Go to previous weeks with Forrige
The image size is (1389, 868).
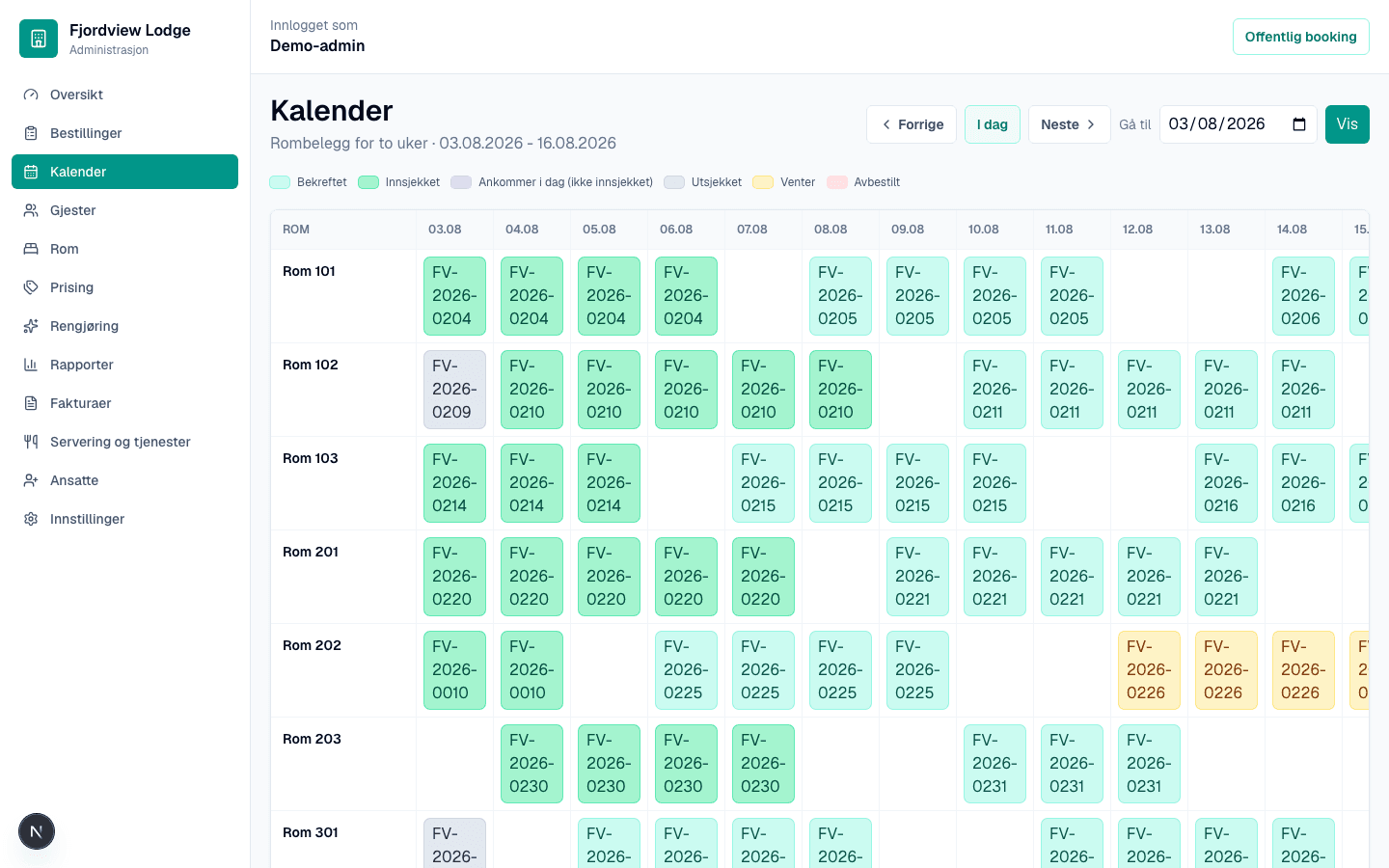(912, 124)
